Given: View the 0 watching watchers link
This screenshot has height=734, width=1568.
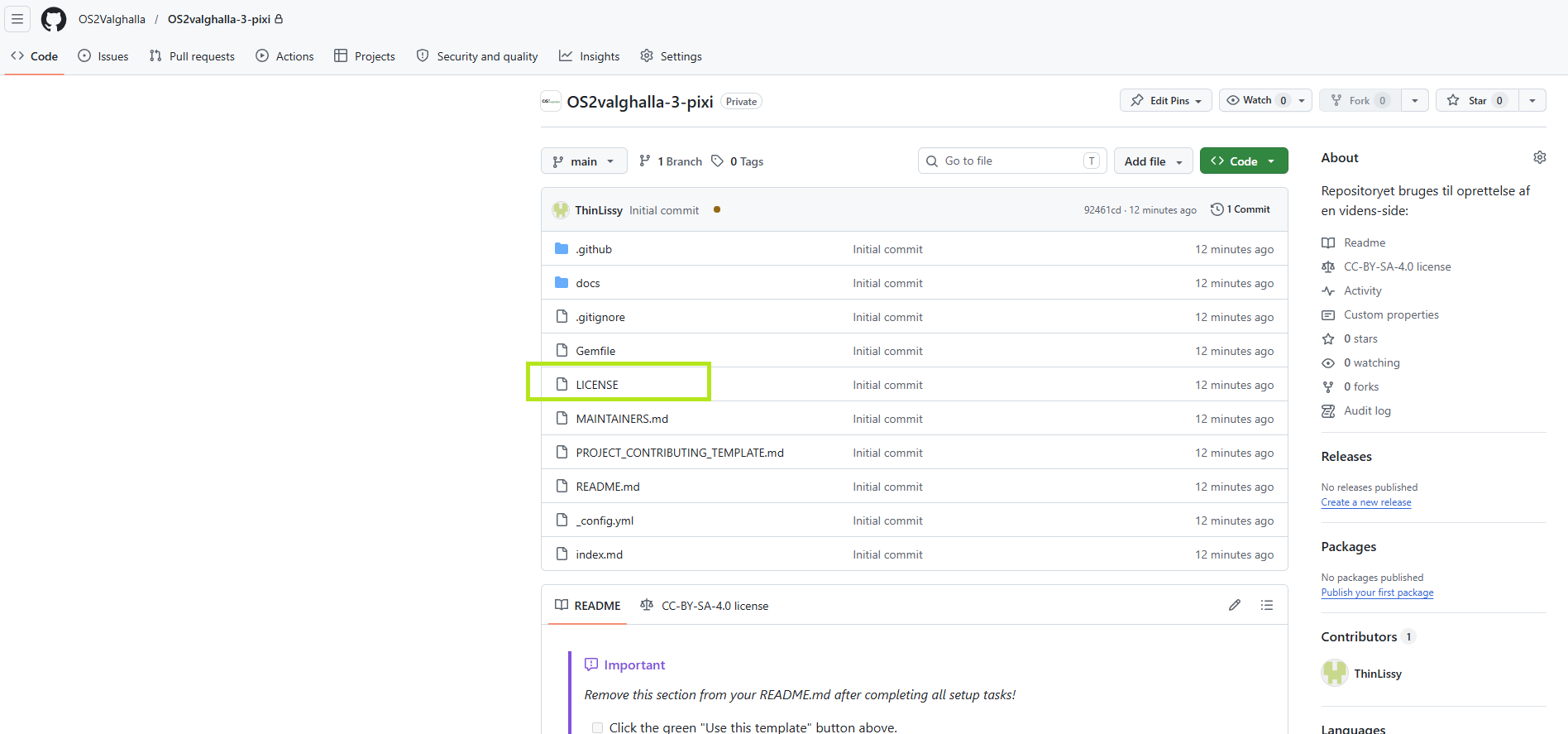Looking at the screenshot, I should tap(1361, 362).
